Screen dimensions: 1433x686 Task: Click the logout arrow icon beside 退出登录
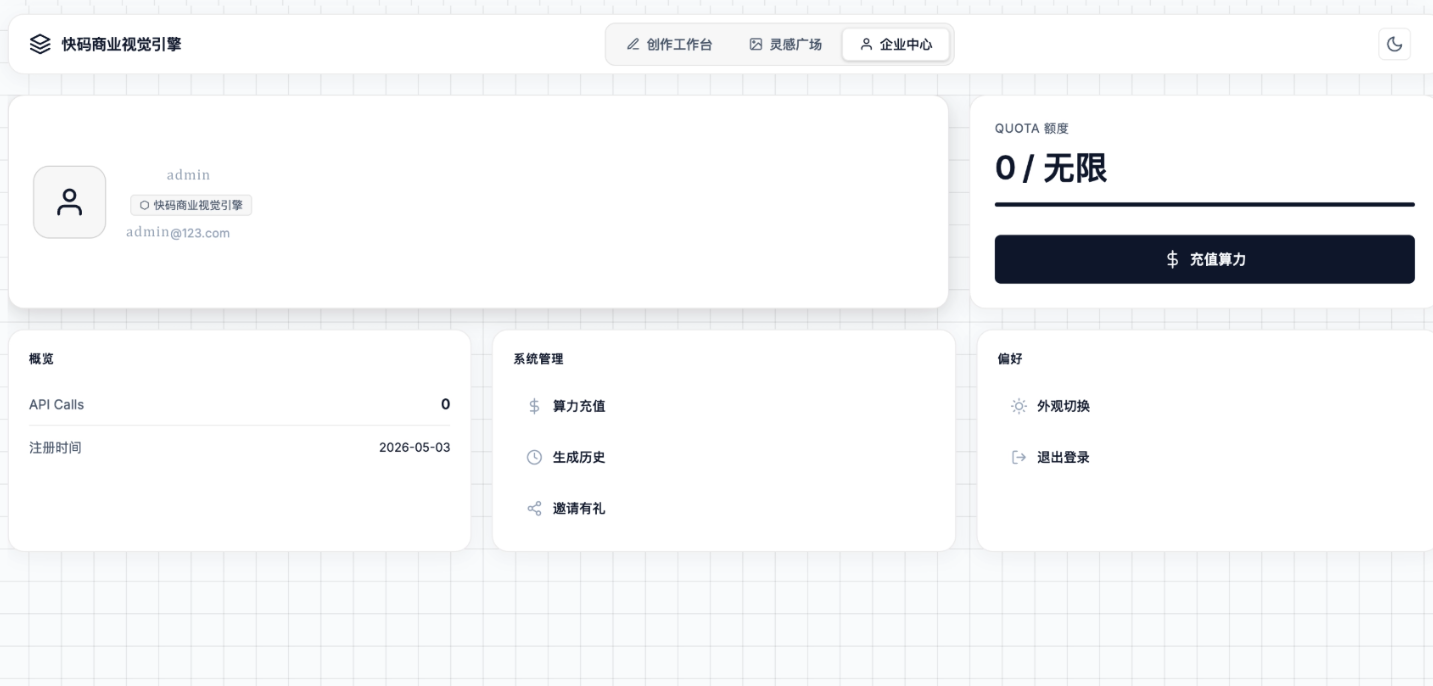coord(1018,457)
